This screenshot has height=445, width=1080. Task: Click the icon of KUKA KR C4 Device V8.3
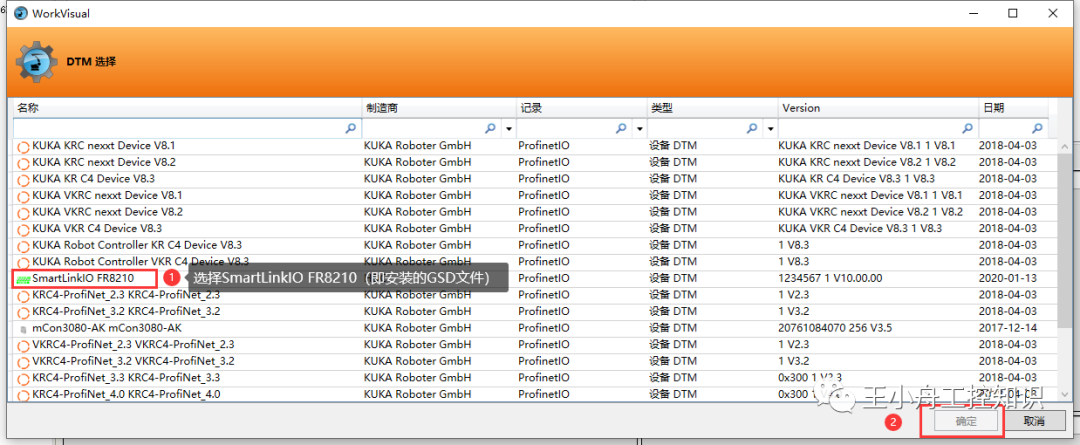[23, 180]
